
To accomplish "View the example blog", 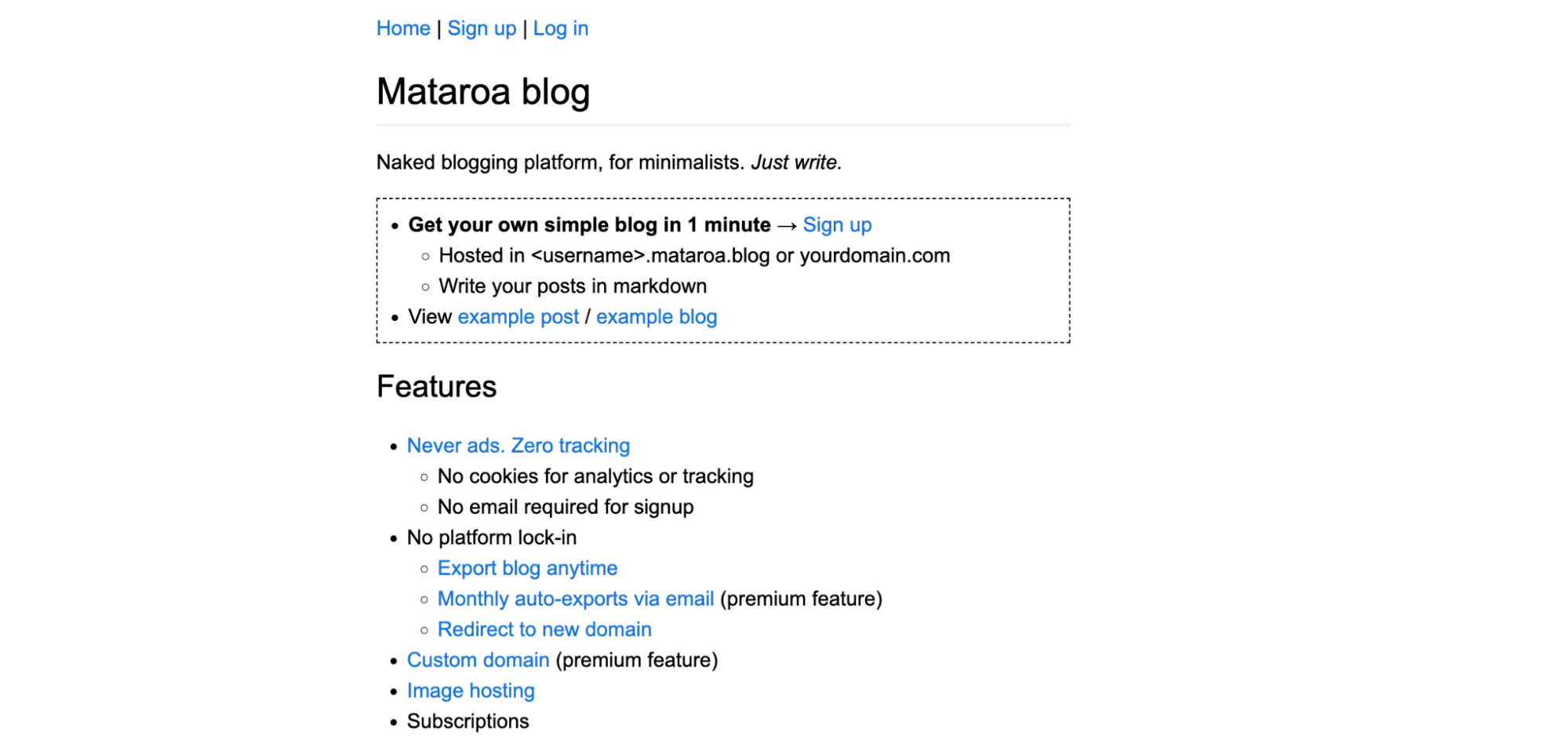I will pyautogui.click(x=657, y=317).
